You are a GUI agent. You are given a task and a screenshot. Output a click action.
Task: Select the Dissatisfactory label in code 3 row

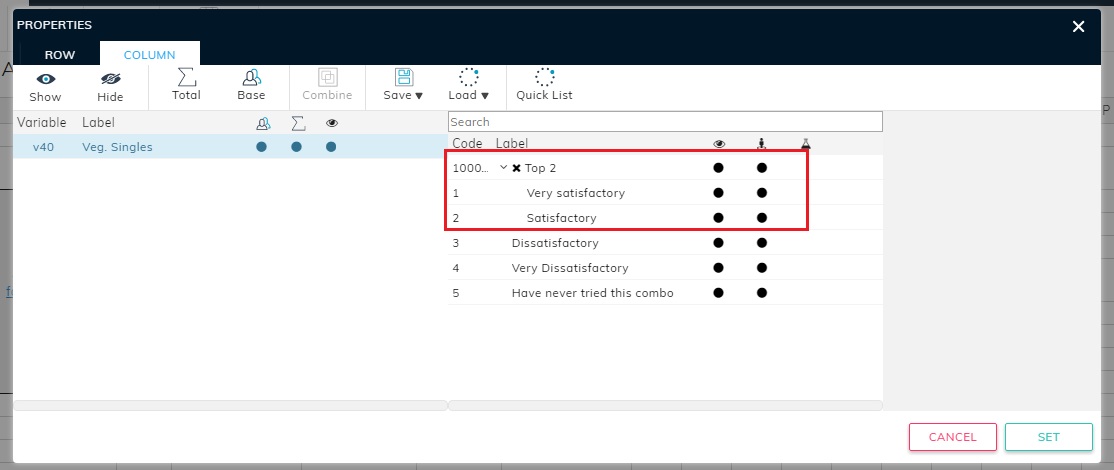pos(555,243)
